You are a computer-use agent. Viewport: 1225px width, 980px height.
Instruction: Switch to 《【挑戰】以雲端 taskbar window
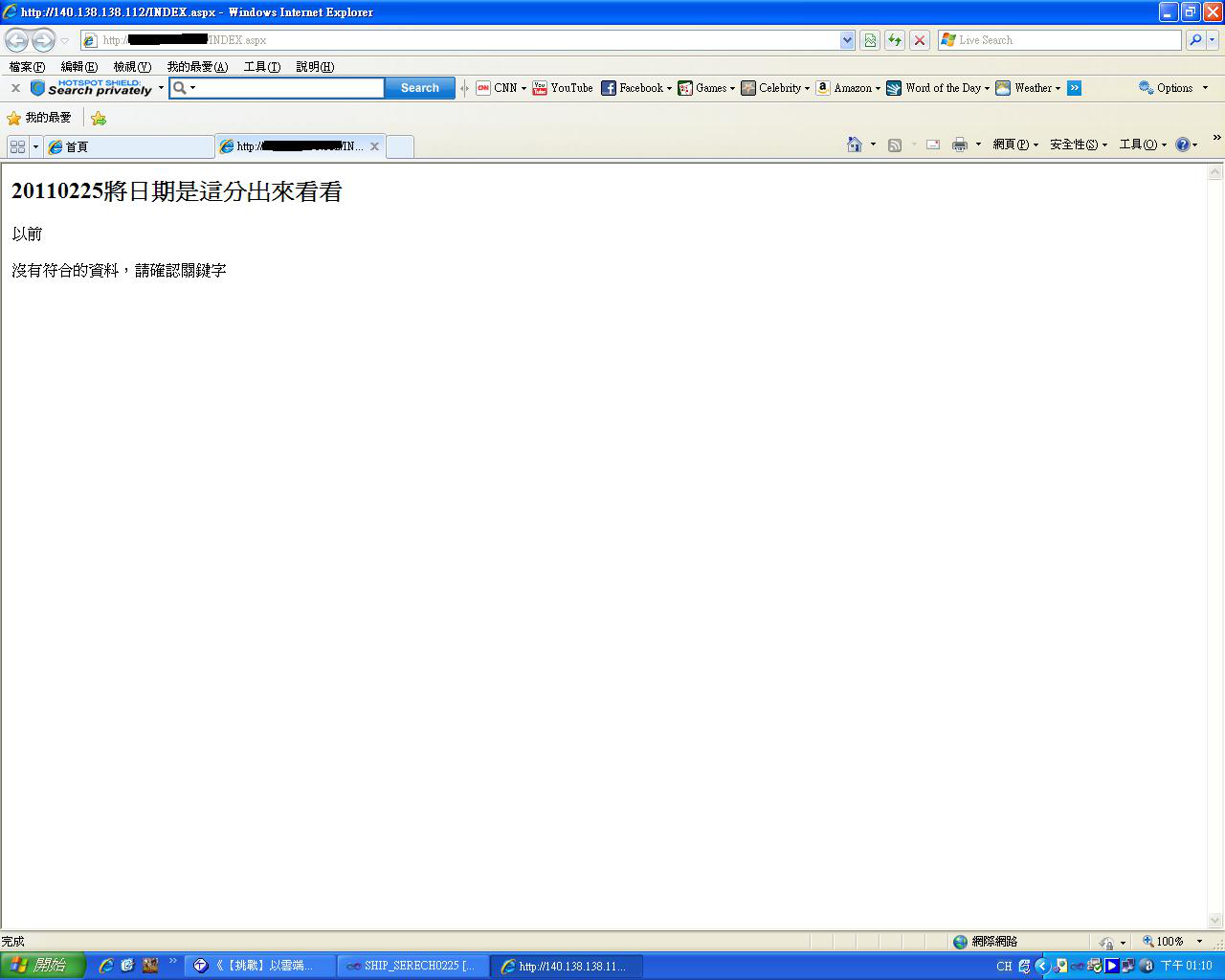[x=258, y=967]
